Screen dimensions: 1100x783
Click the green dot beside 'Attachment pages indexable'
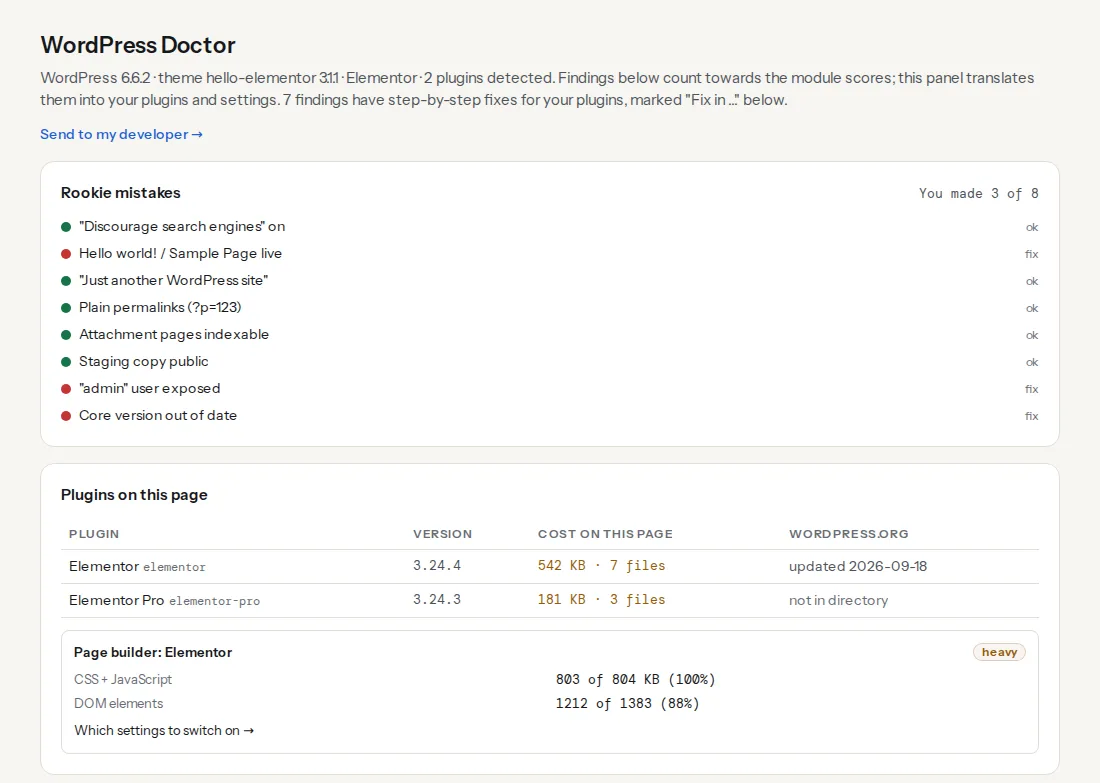pyautogui.click(x=66, y=335)
